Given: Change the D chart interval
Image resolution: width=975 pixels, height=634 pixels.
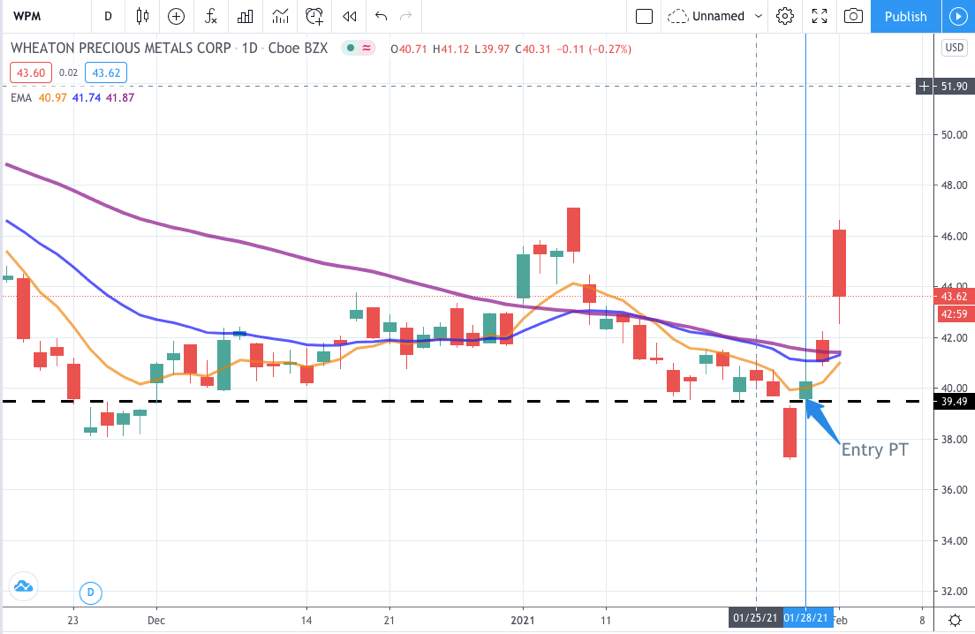Looking at the screenshot, I should (x=108, y=16).
